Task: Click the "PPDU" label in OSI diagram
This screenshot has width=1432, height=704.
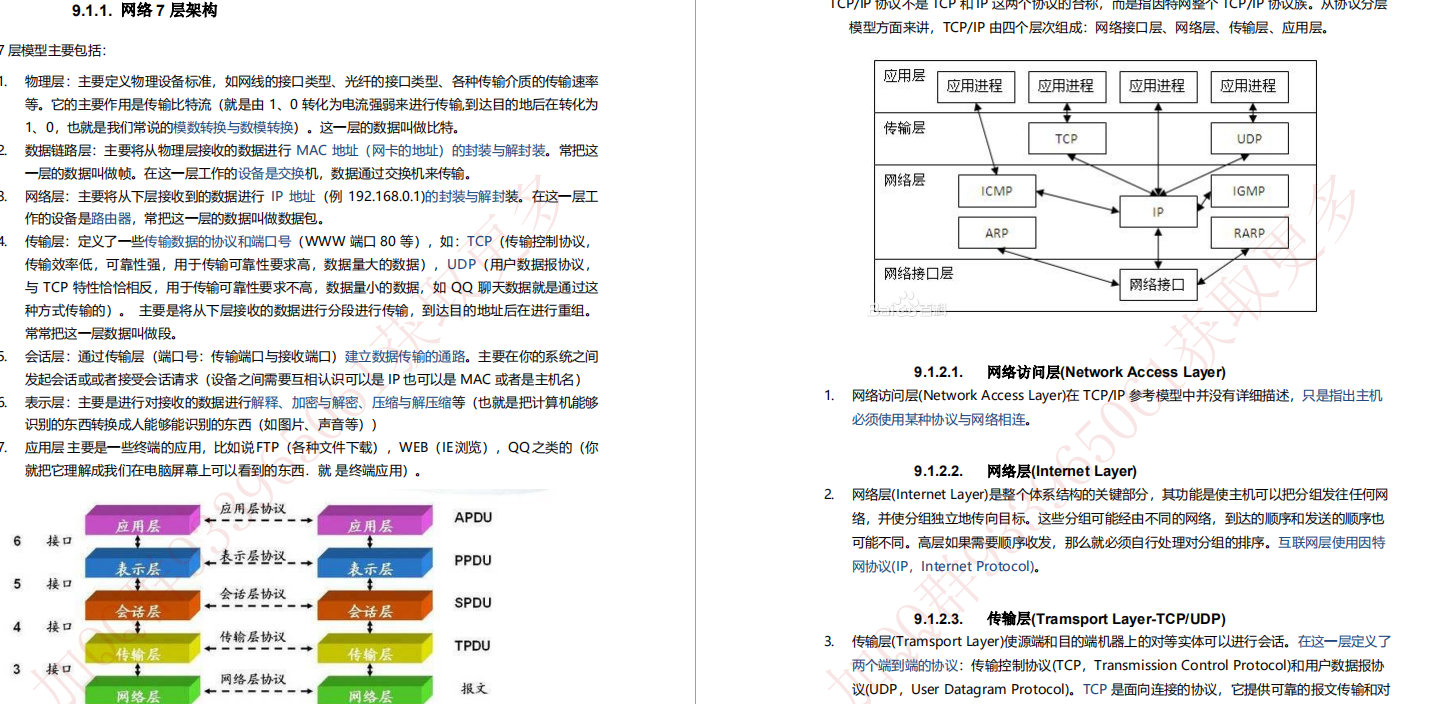Action: (473, 560)
